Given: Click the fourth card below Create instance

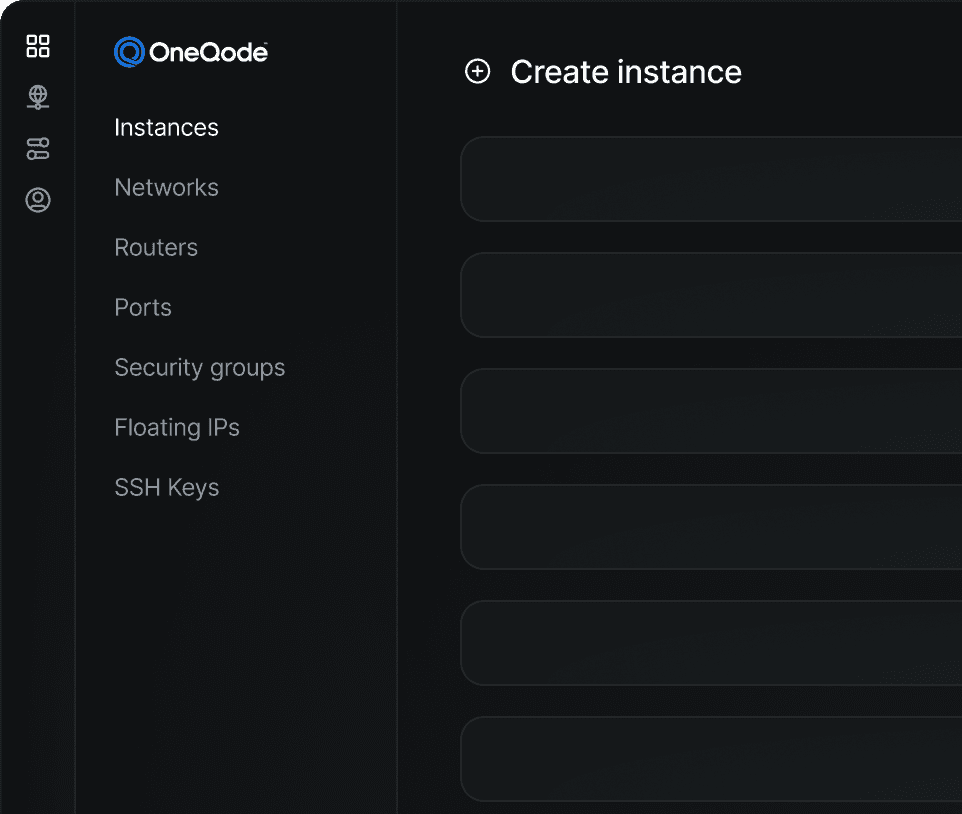Looking at the screenshot, I should [x=710, y=527].
